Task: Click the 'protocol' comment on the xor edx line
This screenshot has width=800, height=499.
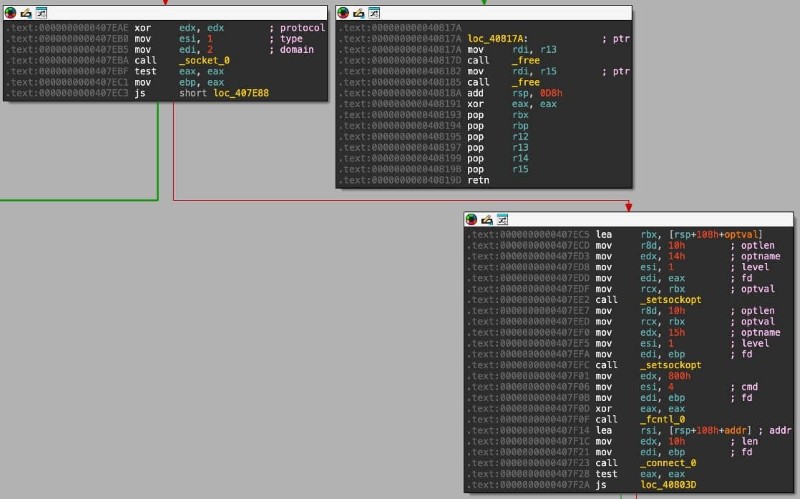Action: [x=302, y=28]
